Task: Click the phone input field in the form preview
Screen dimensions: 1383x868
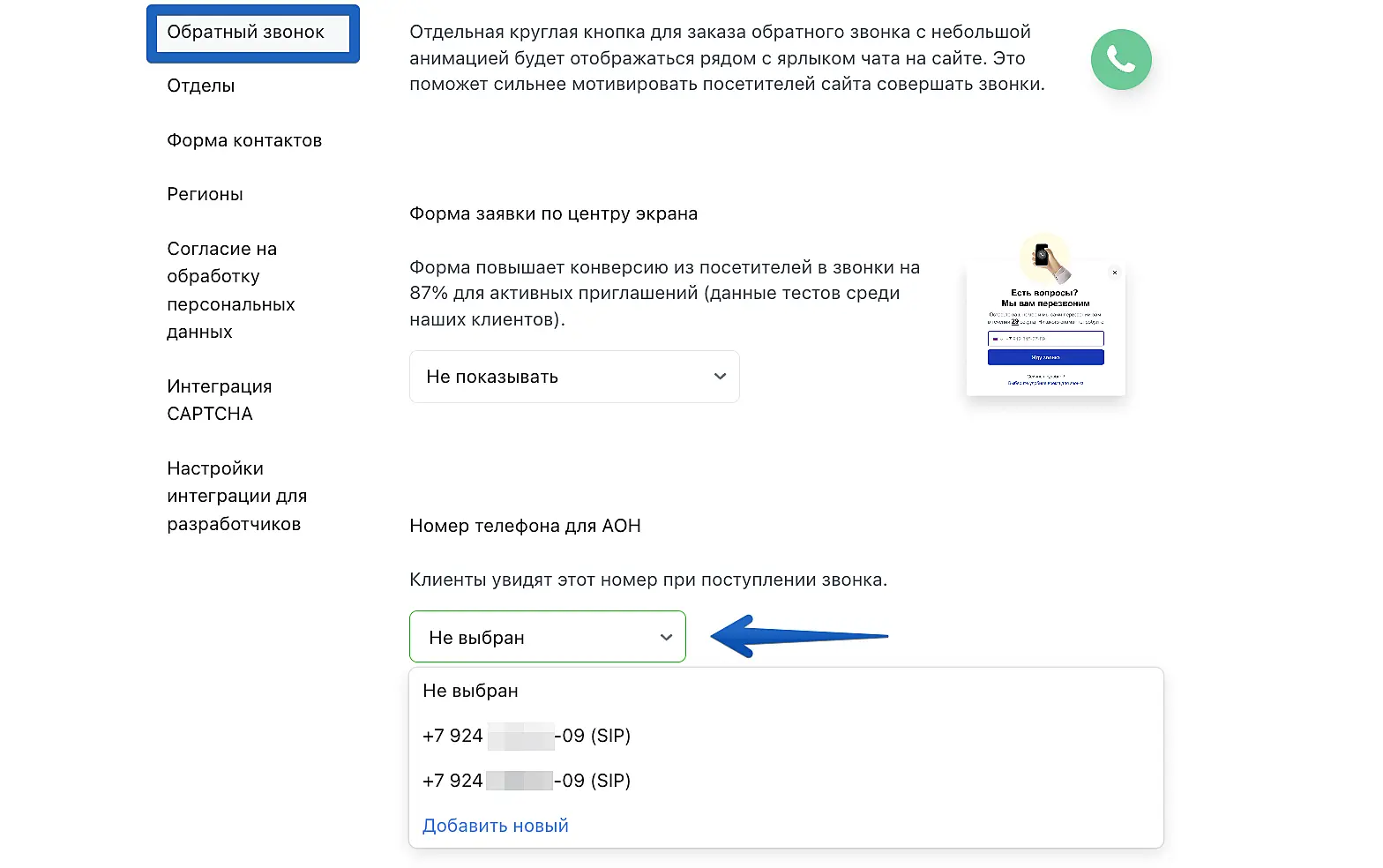Action: (x=1045, y=339)
